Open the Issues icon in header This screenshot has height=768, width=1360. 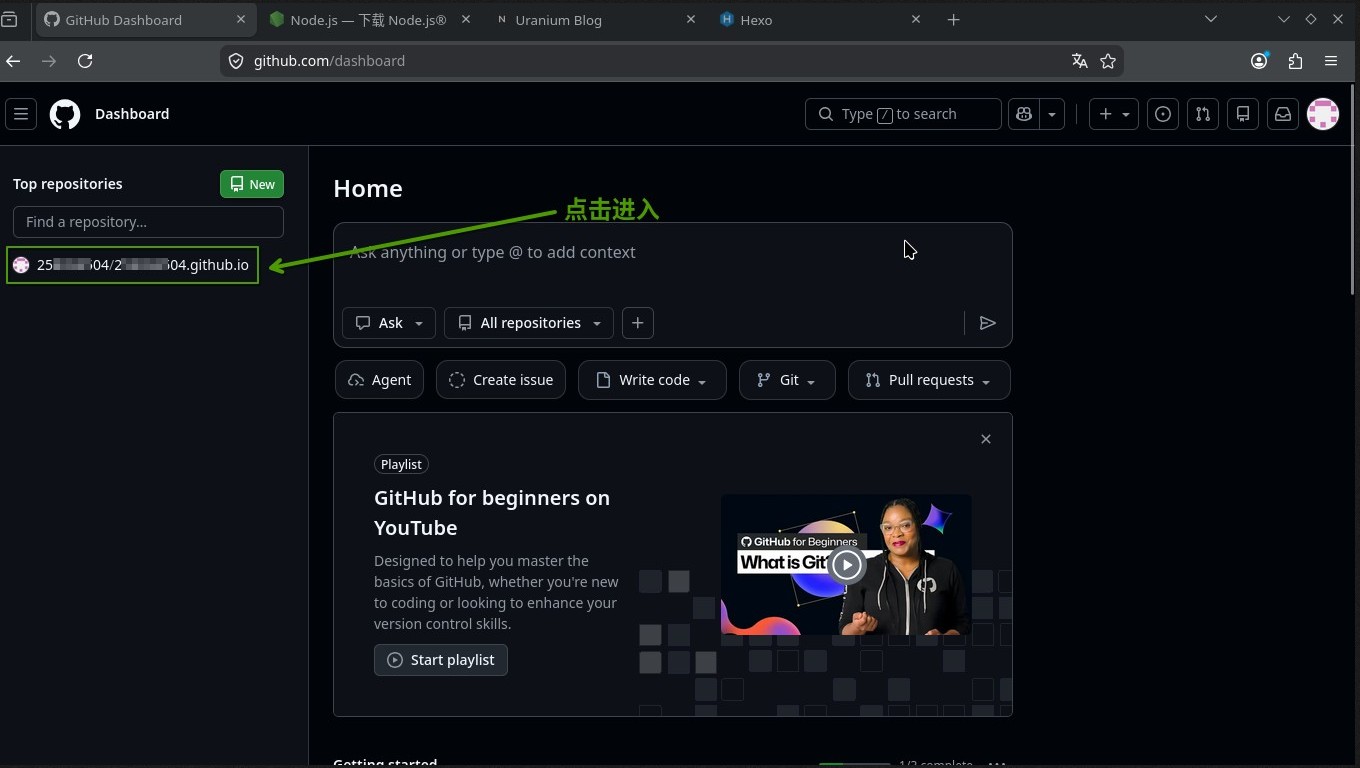click(1163, 114)
